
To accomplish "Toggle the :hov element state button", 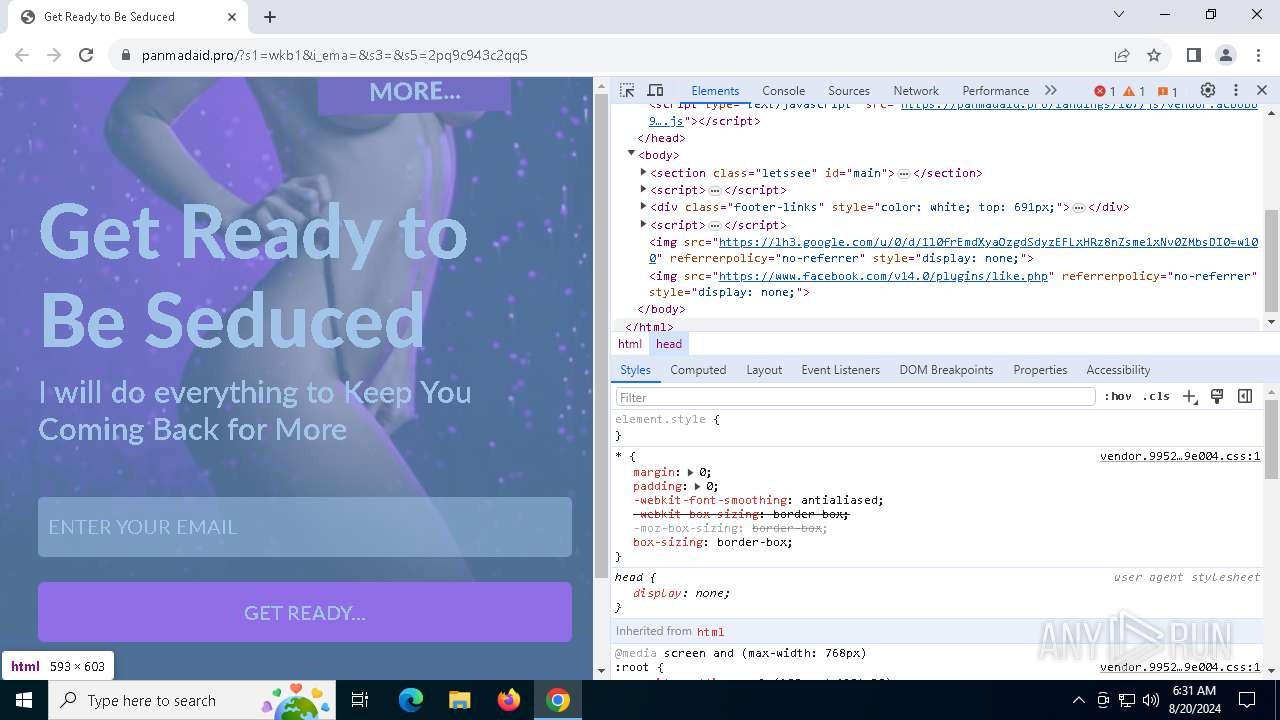I will (x=1117, y=397).
